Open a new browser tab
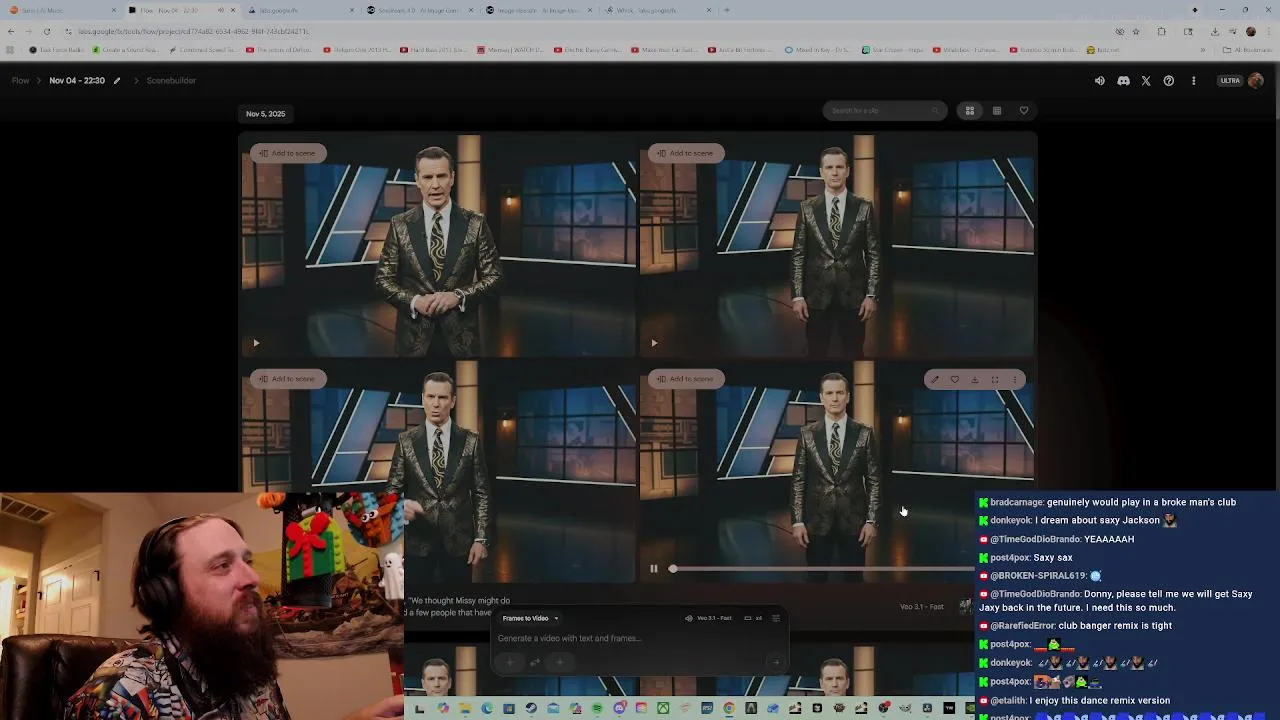 (727, 10)
